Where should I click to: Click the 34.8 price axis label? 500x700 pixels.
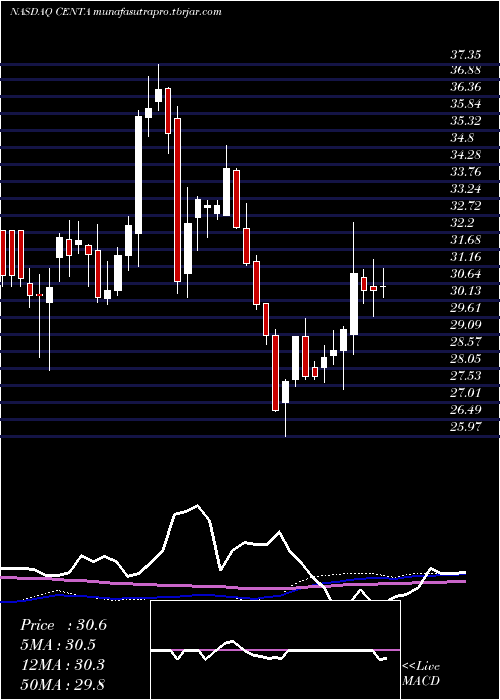[x=462, y=138]
